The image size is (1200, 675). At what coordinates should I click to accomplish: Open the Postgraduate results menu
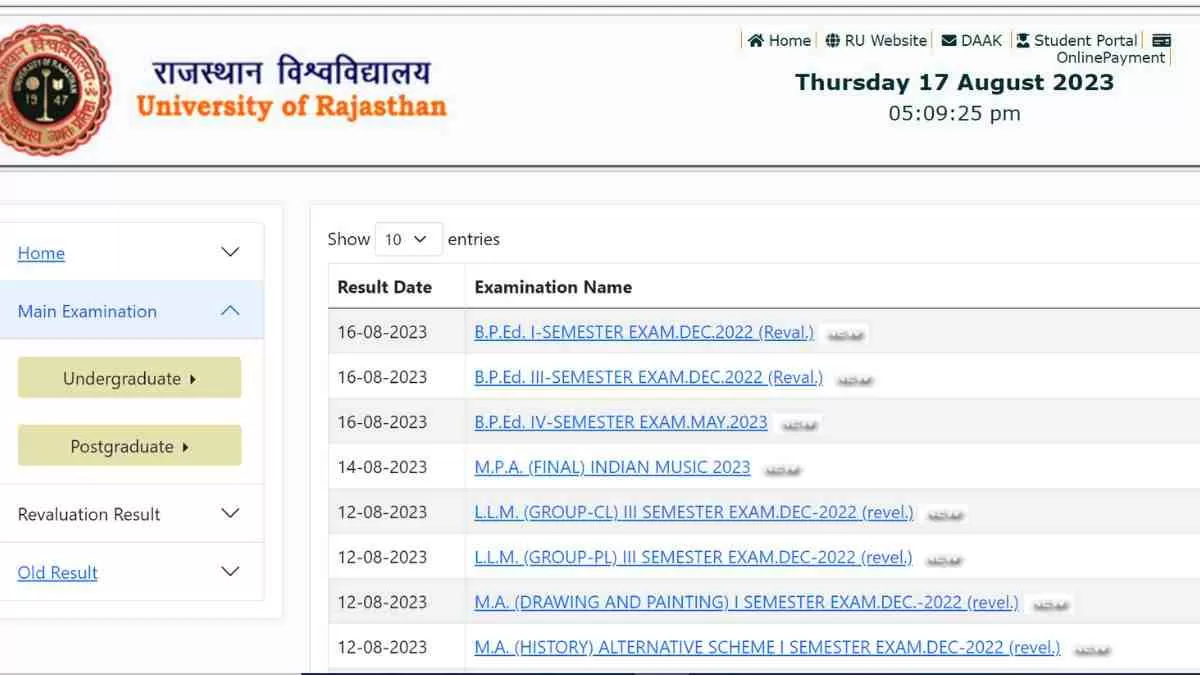129,447
